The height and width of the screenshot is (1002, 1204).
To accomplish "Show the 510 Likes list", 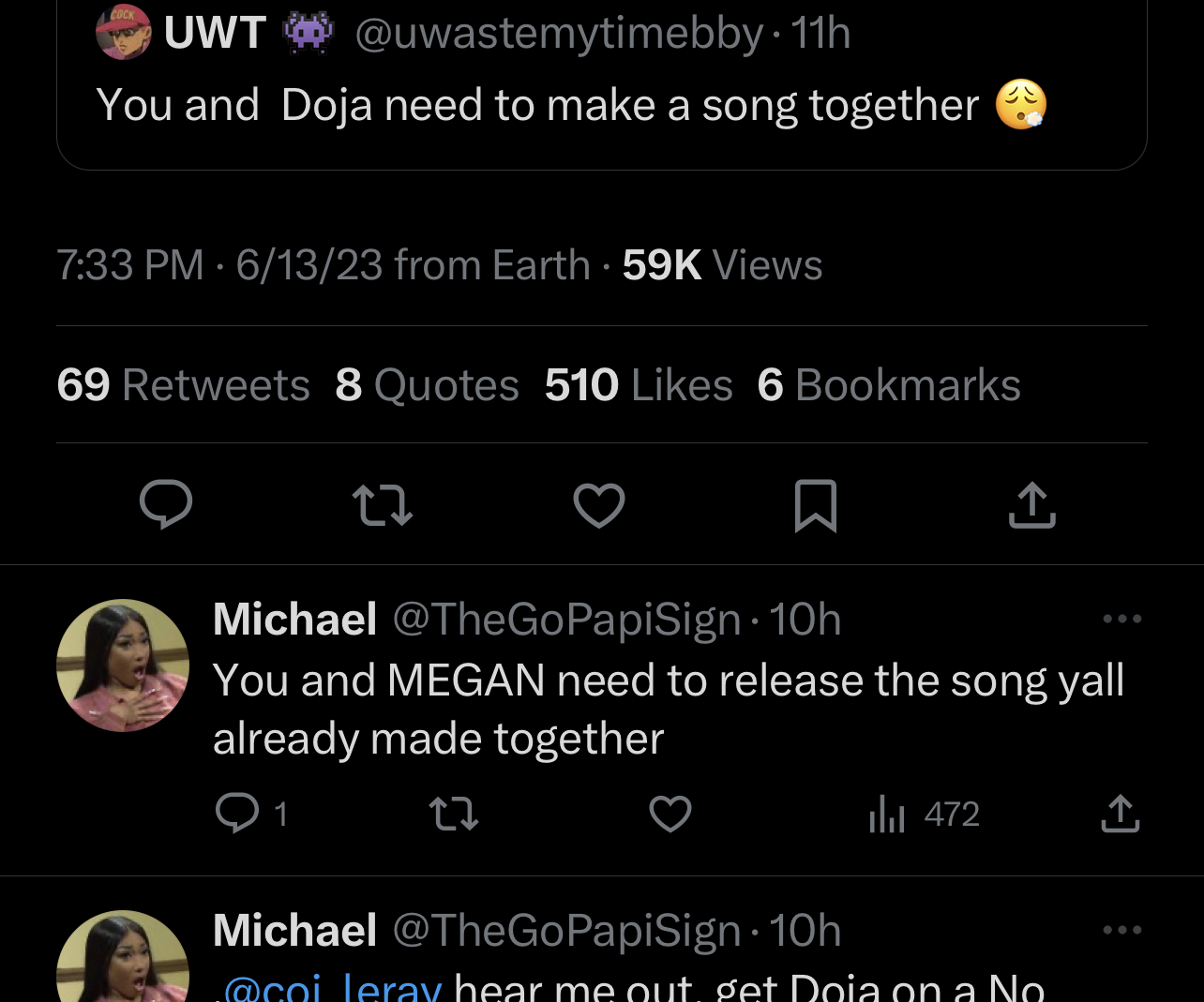I will (x=639, y=385).
